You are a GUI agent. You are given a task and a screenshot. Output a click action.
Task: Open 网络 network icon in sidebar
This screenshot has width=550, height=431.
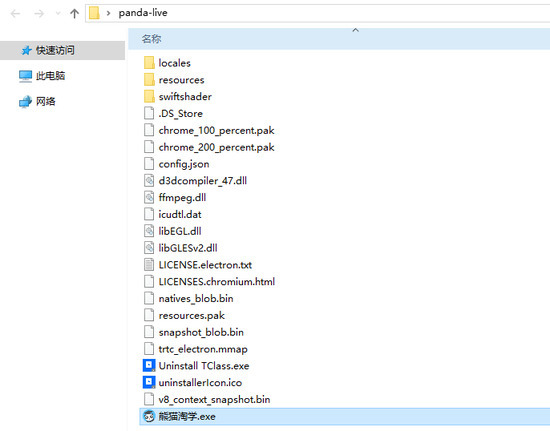tap(25, 101)
